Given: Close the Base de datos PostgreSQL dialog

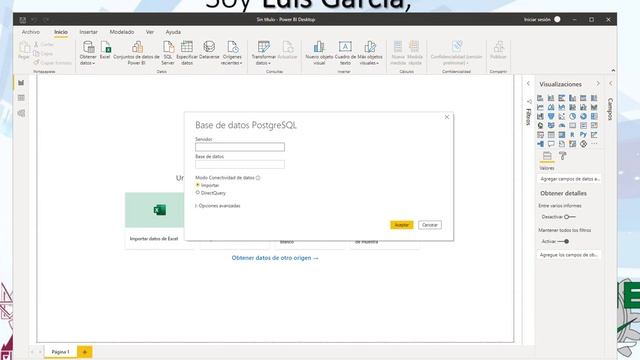Looking at the screenshot, I should pos(447,117).
